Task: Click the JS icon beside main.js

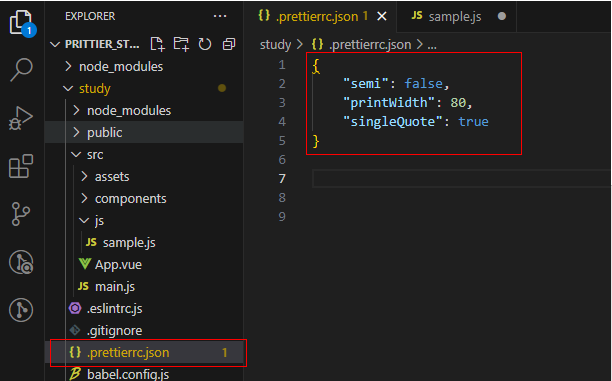Action: point(83,286)
